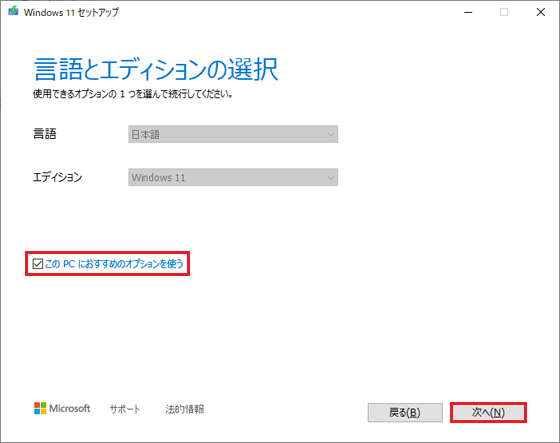Close the Windows 11 setup window
Image resolution: width=560 pixels, height=443 pixels.
click(541, 13)
